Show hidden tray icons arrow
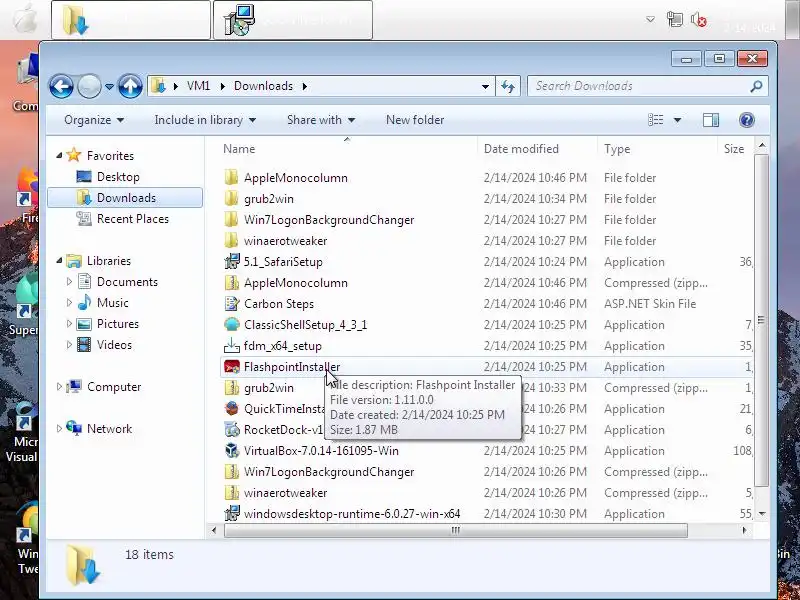Image resolution: width=800 pixels, height=600 pixels. click(x=650, y=19)
